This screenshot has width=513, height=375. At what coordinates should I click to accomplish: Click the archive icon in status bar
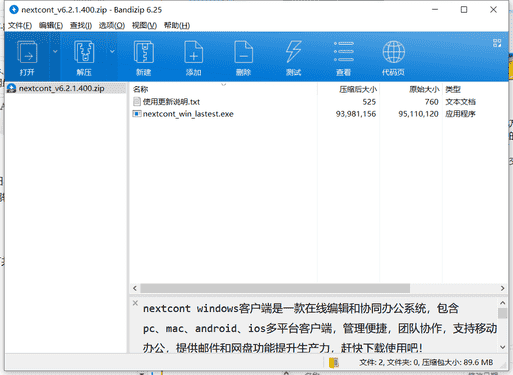(x=334, y=362)
